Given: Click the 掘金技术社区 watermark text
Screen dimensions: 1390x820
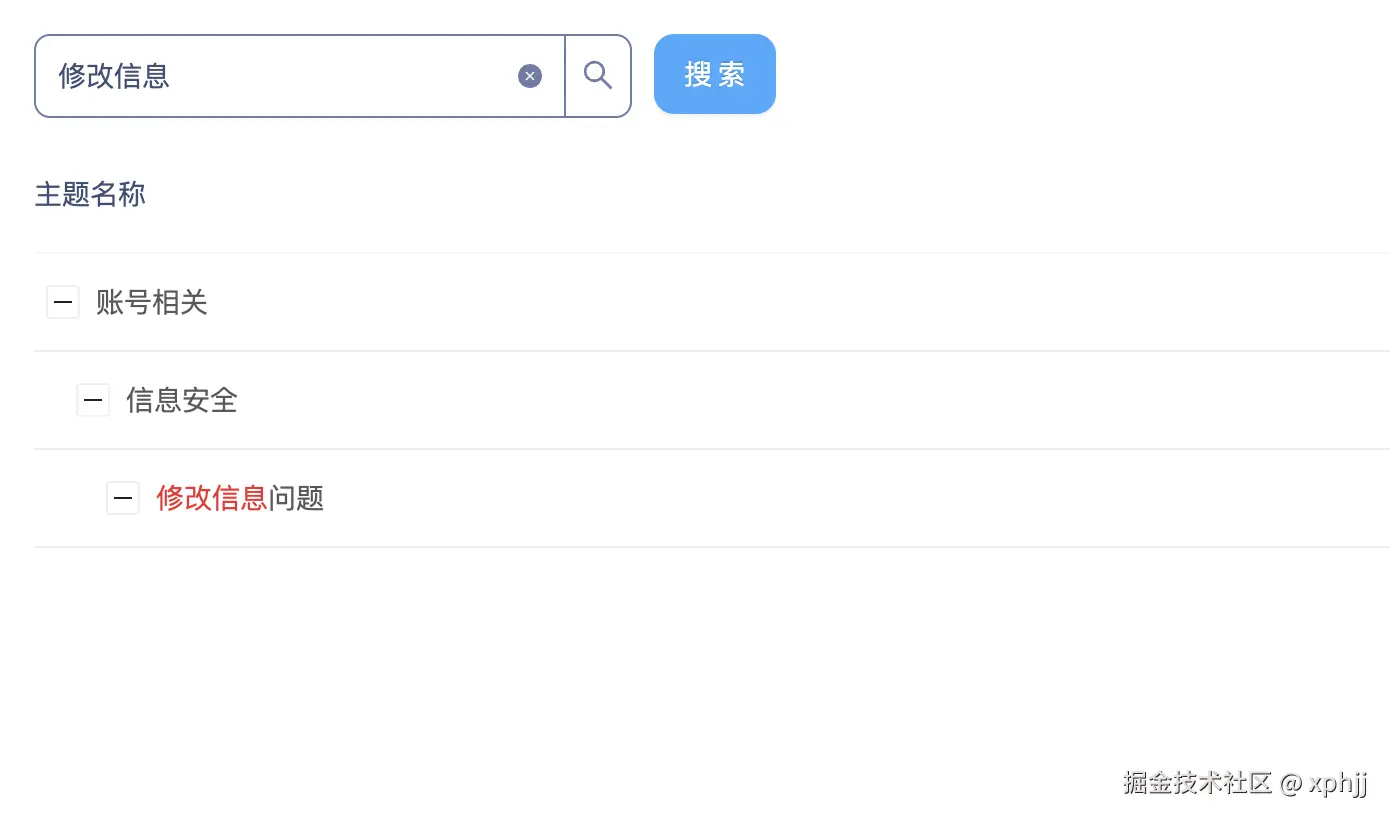Looking at the screenshot, I should 1196,783.
